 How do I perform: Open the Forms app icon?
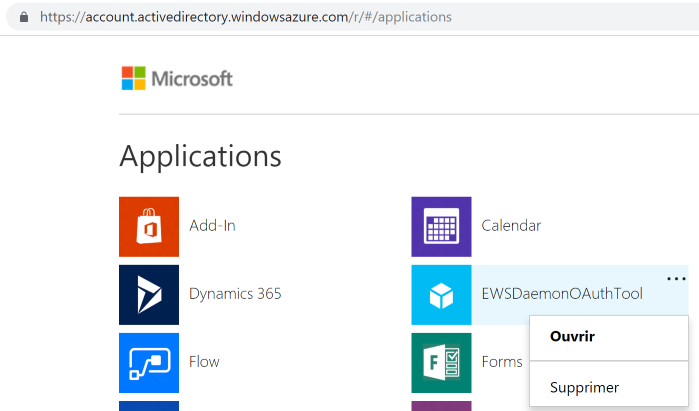pyautogui.click(x=441, y=363)
